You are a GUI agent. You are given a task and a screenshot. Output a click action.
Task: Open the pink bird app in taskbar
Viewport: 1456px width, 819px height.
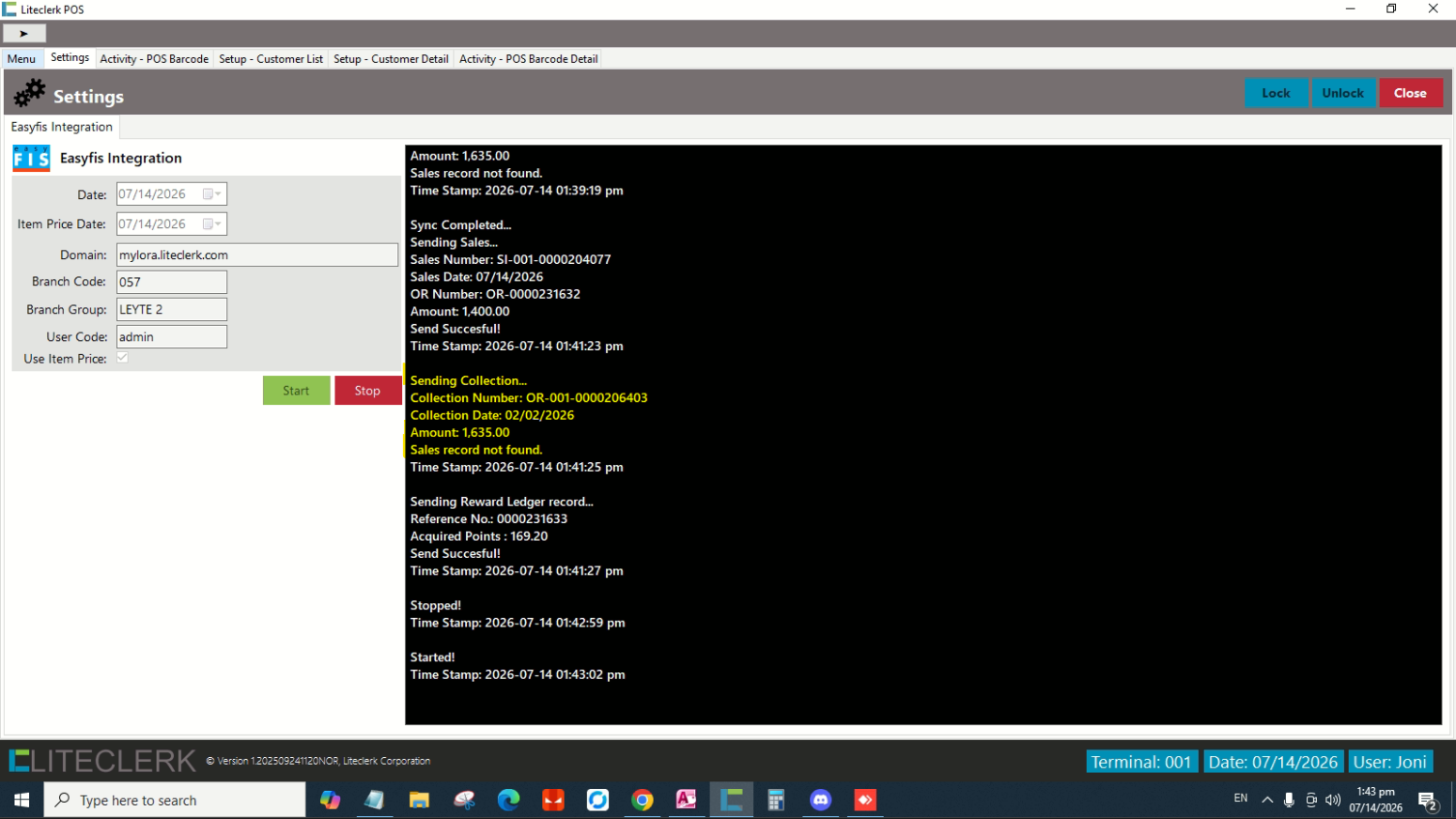click(464, 800)
